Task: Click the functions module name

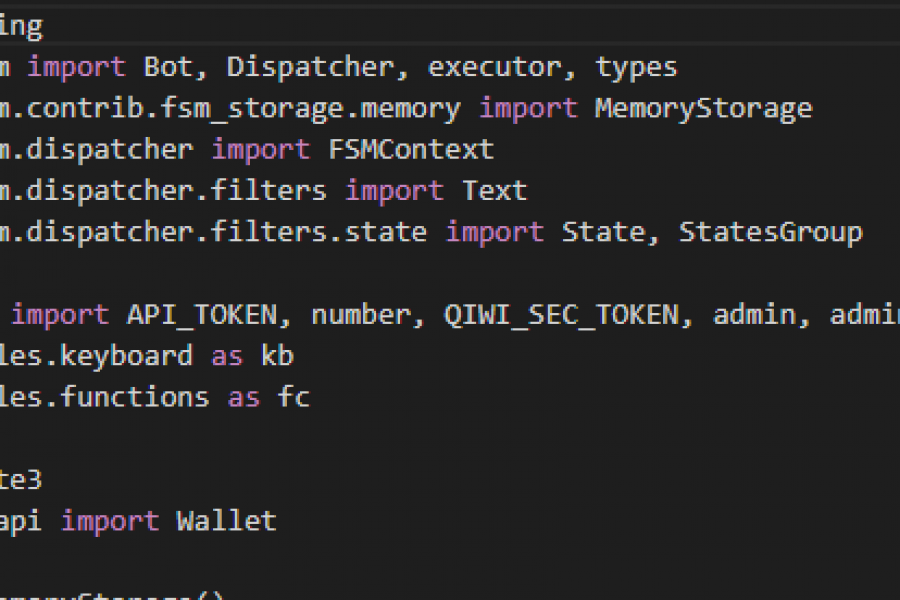Action: [135, 397]
